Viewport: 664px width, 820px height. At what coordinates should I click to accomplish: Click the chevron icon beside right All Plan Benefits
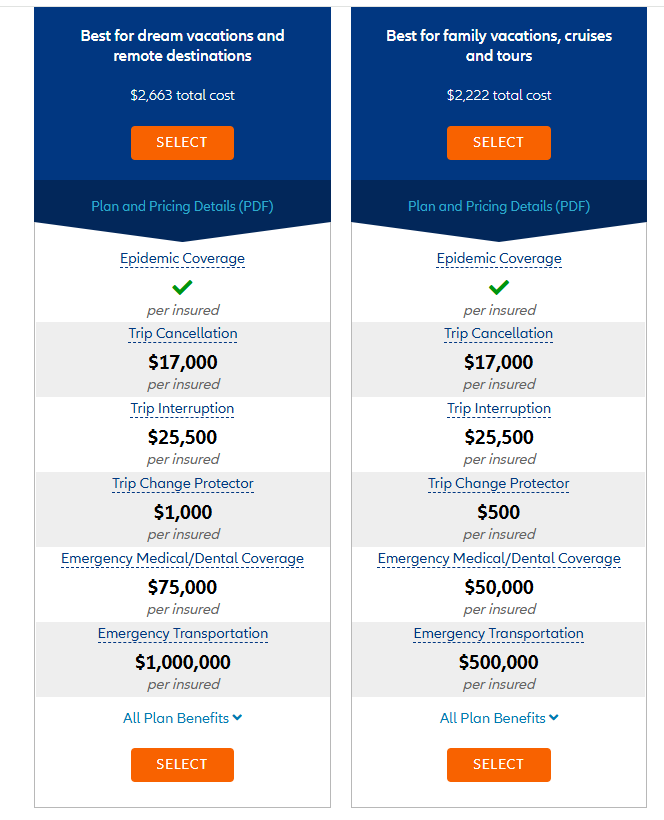click(x=554, y=718)
